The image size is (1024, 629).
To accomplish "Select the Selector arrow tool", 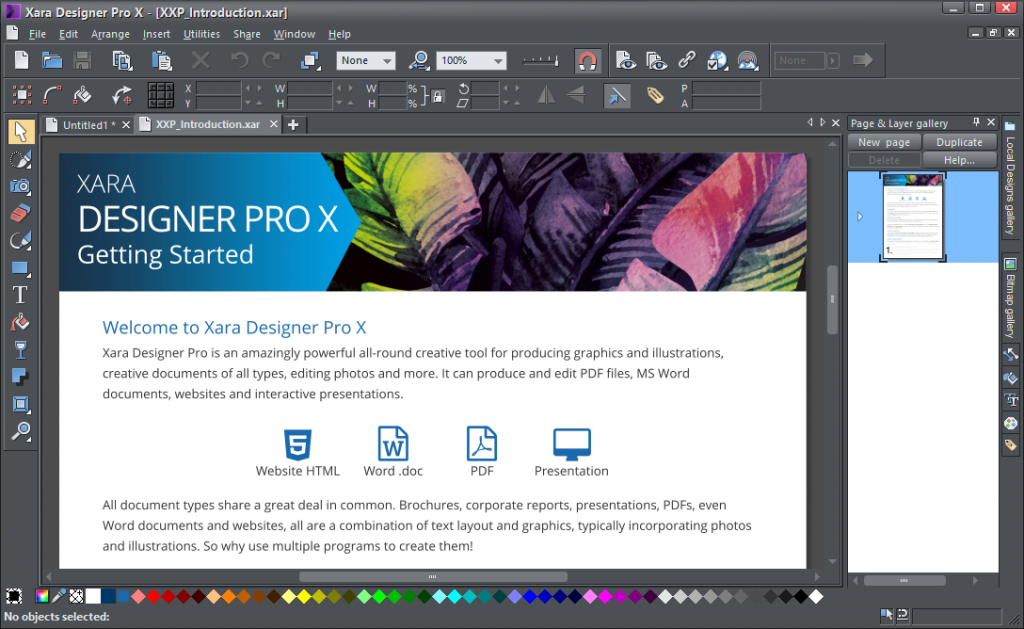I will (x=20, y=132).
